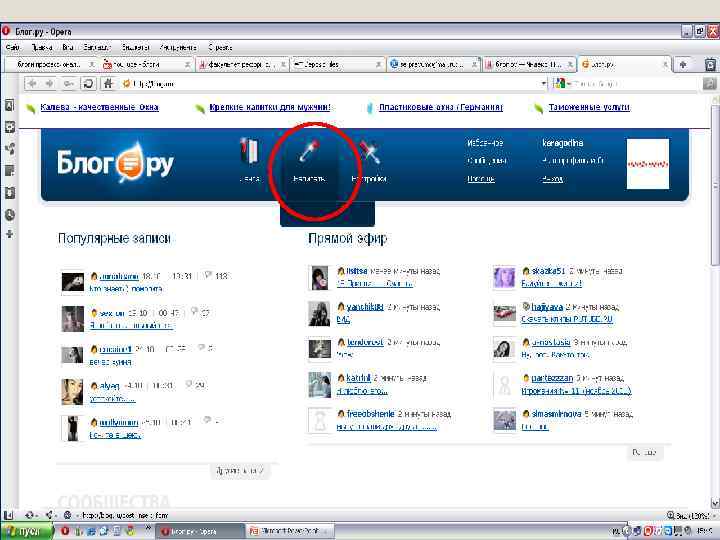Screen dimensions: 720x540
Task: Open new tab with plus button
Action: [x=683, y=65]
